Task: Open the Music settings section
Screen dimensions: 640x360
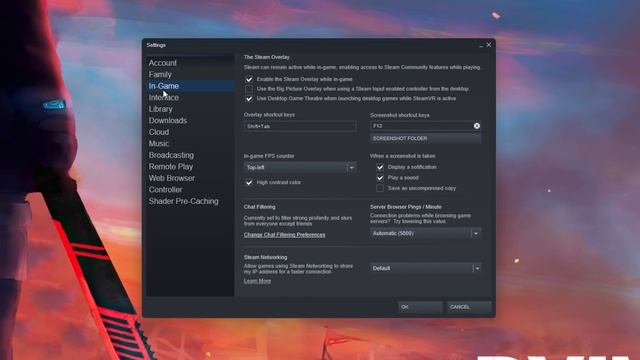Action: point(159,144)
